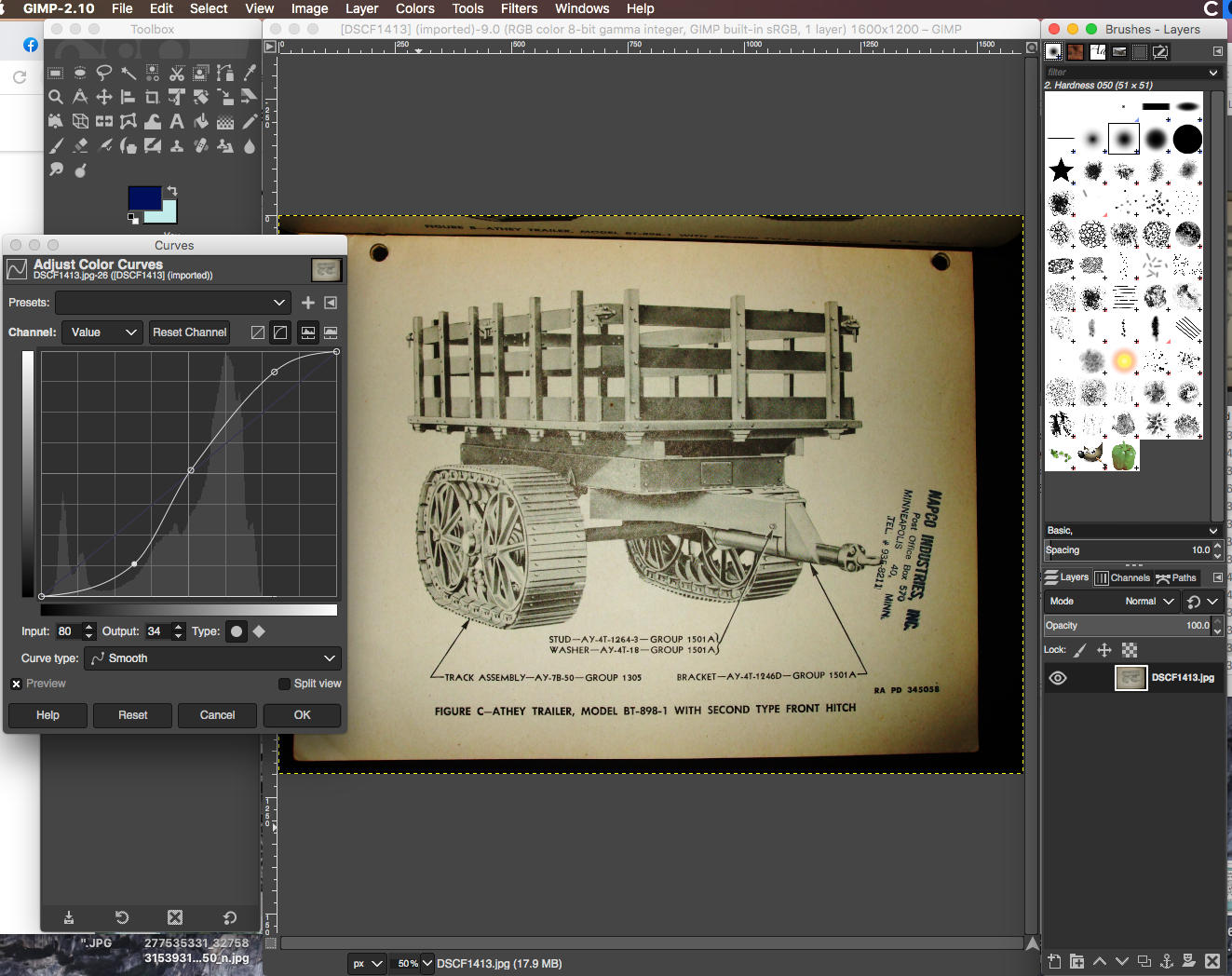Select the Bucket Fill tool
Image resolution: width=1232 pixels, height=976 pixels.
201,121
